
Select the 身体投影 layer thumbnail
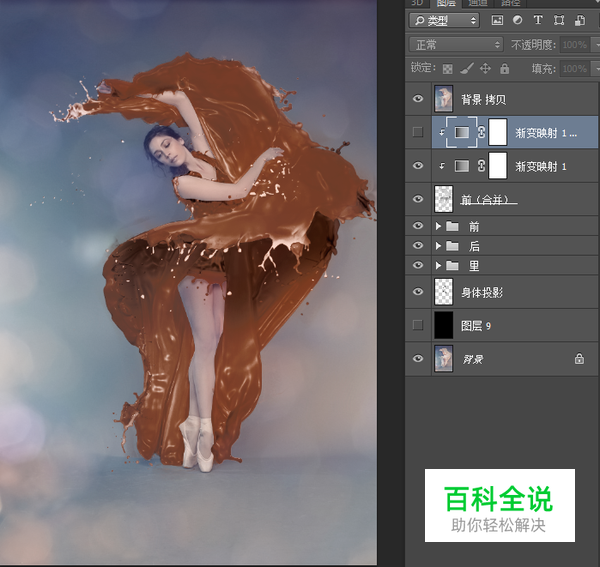tap(445, 292)
